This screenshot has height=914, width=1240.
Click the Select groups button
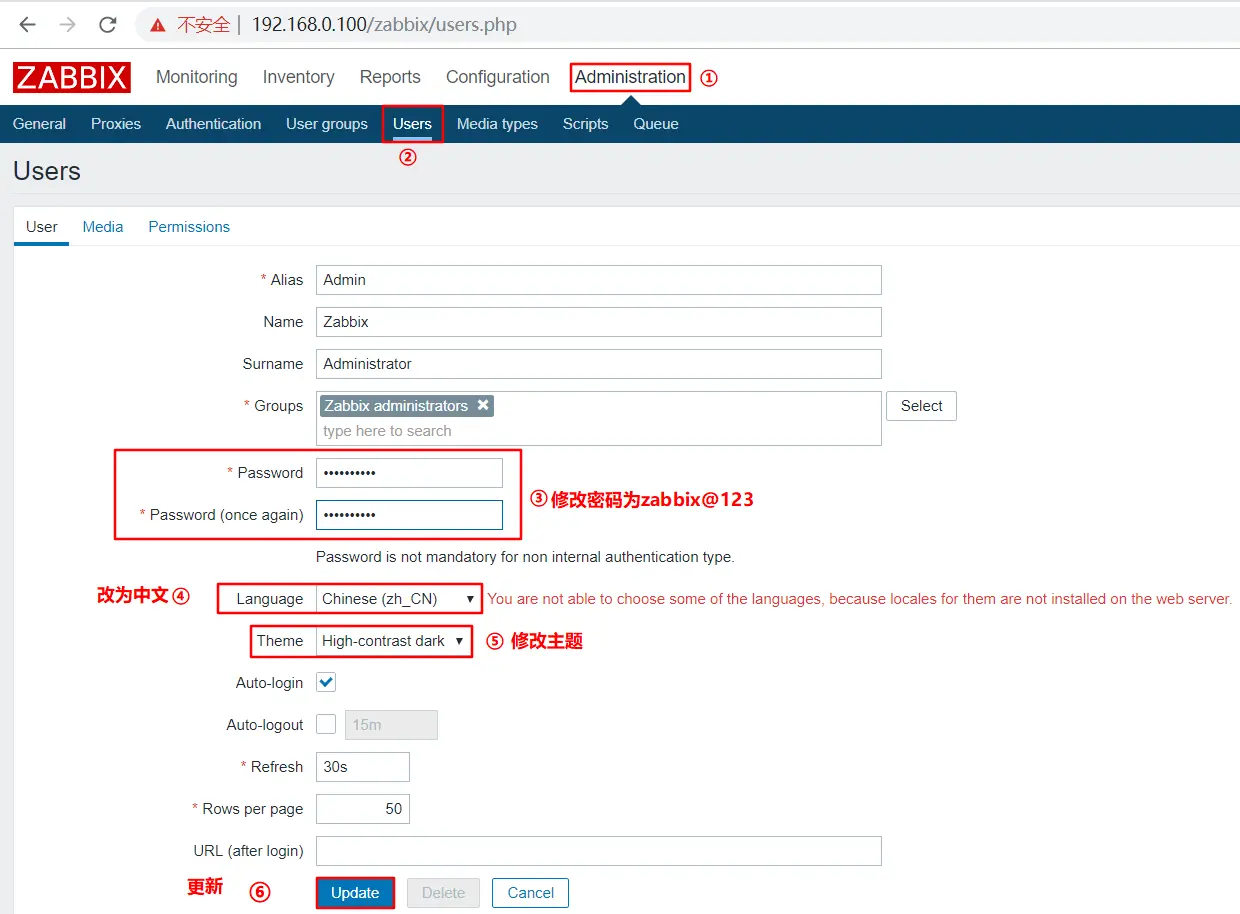click(921, 405)
